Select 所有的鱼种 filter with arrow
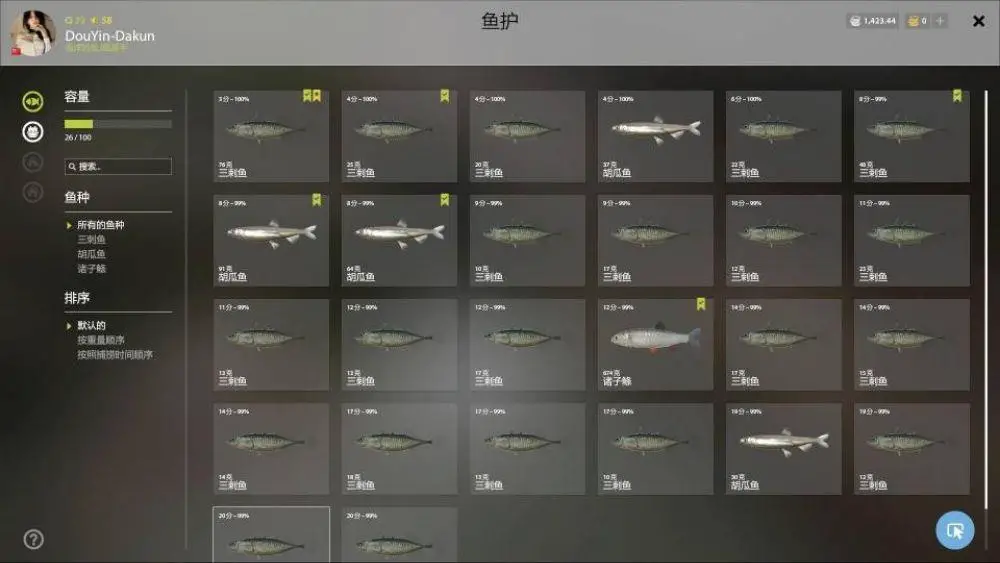This screenshot has height=563, width=1000. (x=96, y=225)
